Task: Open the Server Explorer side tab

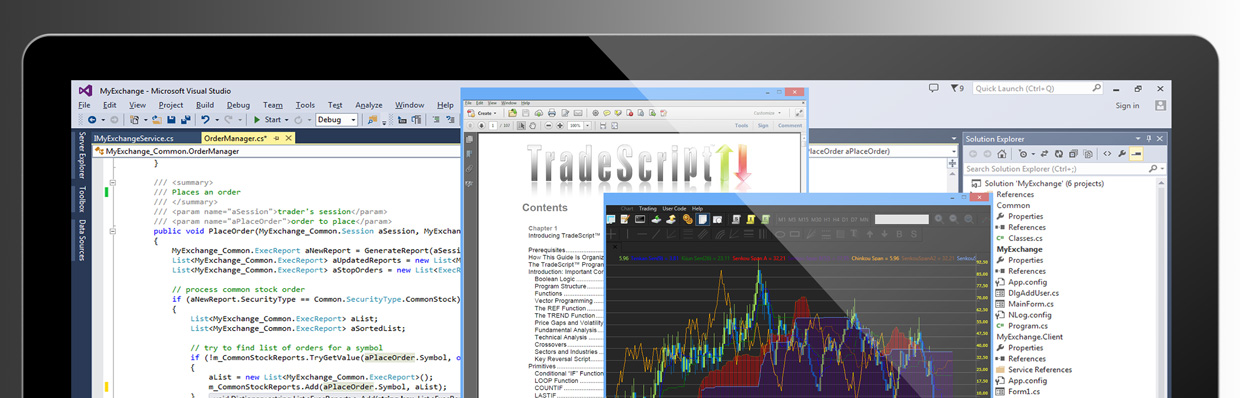Action: (x=82, y=155)
